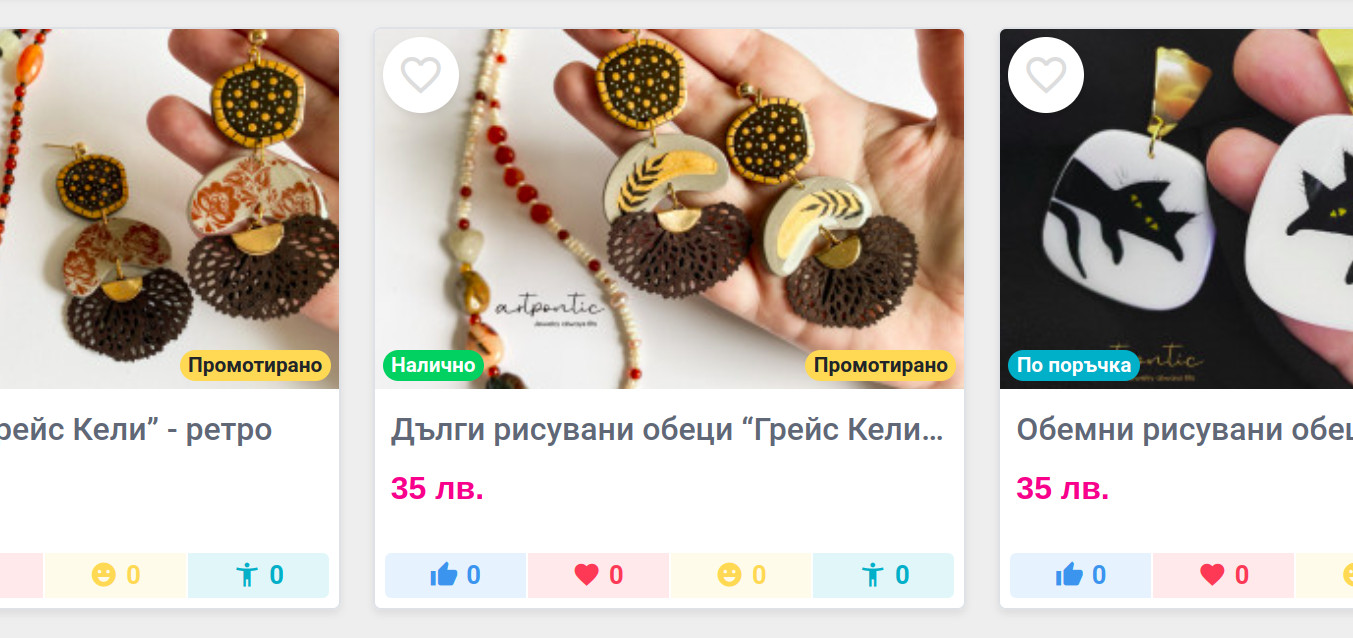Add smiley reaction to left product card
This screenshot has width=1353, height=638.
(x=115, y=575)
